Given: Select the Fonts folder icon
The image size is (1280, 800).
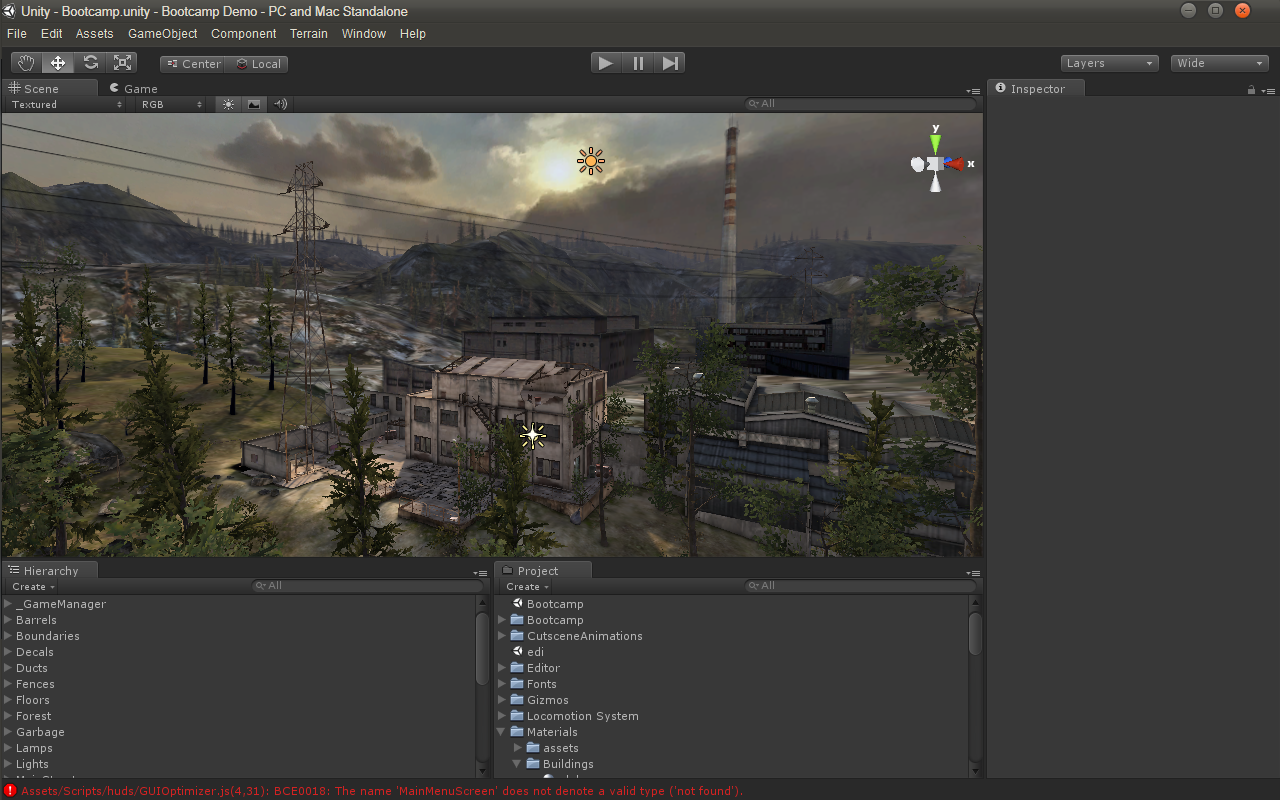Looking at the screenshot, I should click(x=517, y=684).
